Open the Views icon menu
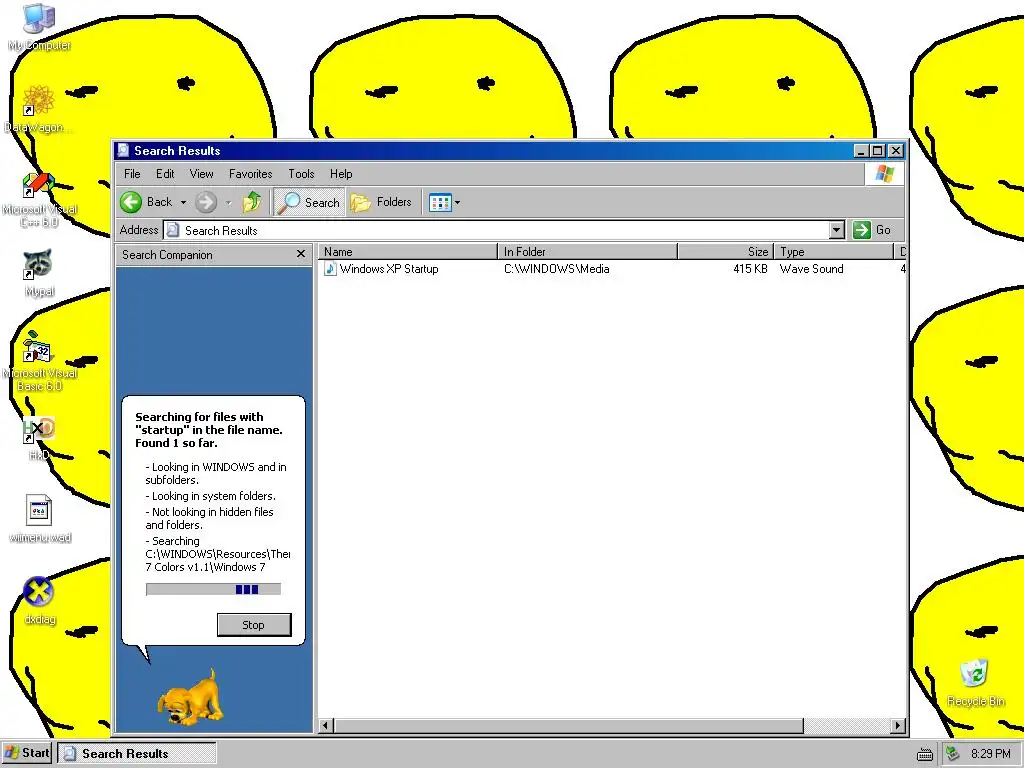 pos(444,202)
